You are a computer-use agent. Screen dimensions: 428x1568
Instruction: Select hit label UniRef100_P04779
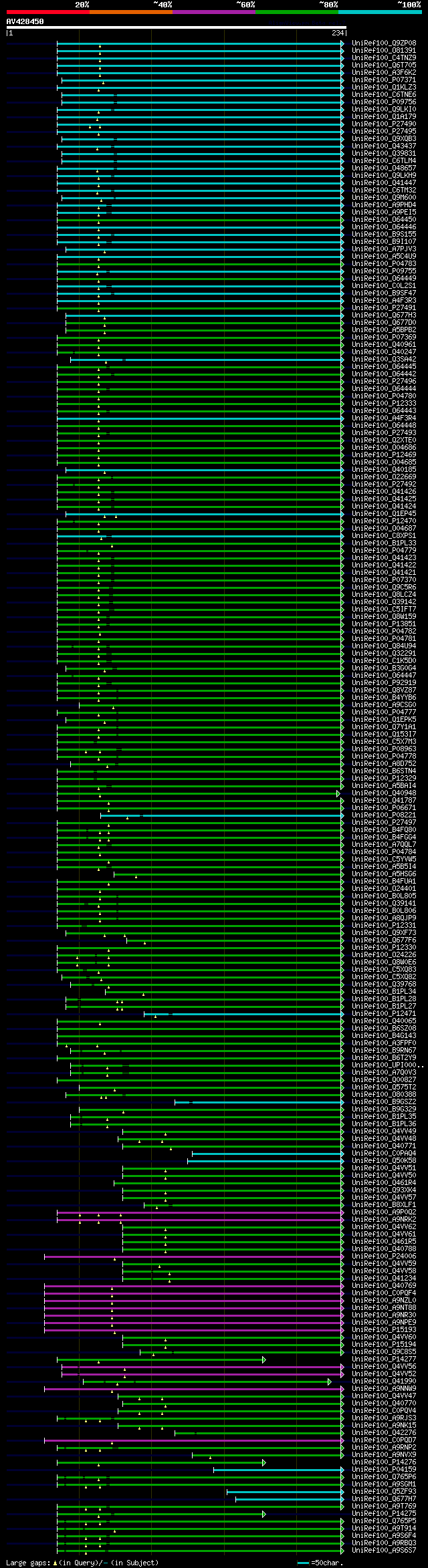(x=384, y=551)
